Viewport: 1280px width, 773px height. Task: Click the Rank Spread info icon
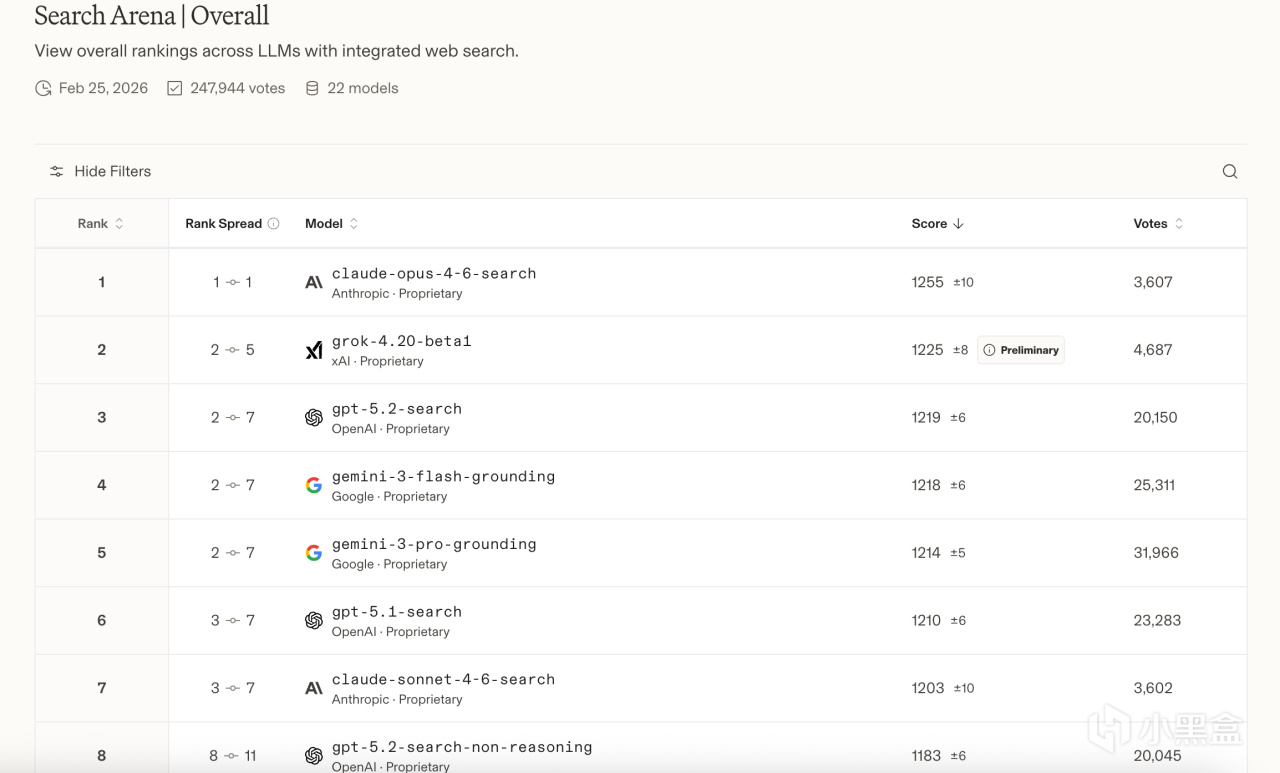tap(274, 224)
